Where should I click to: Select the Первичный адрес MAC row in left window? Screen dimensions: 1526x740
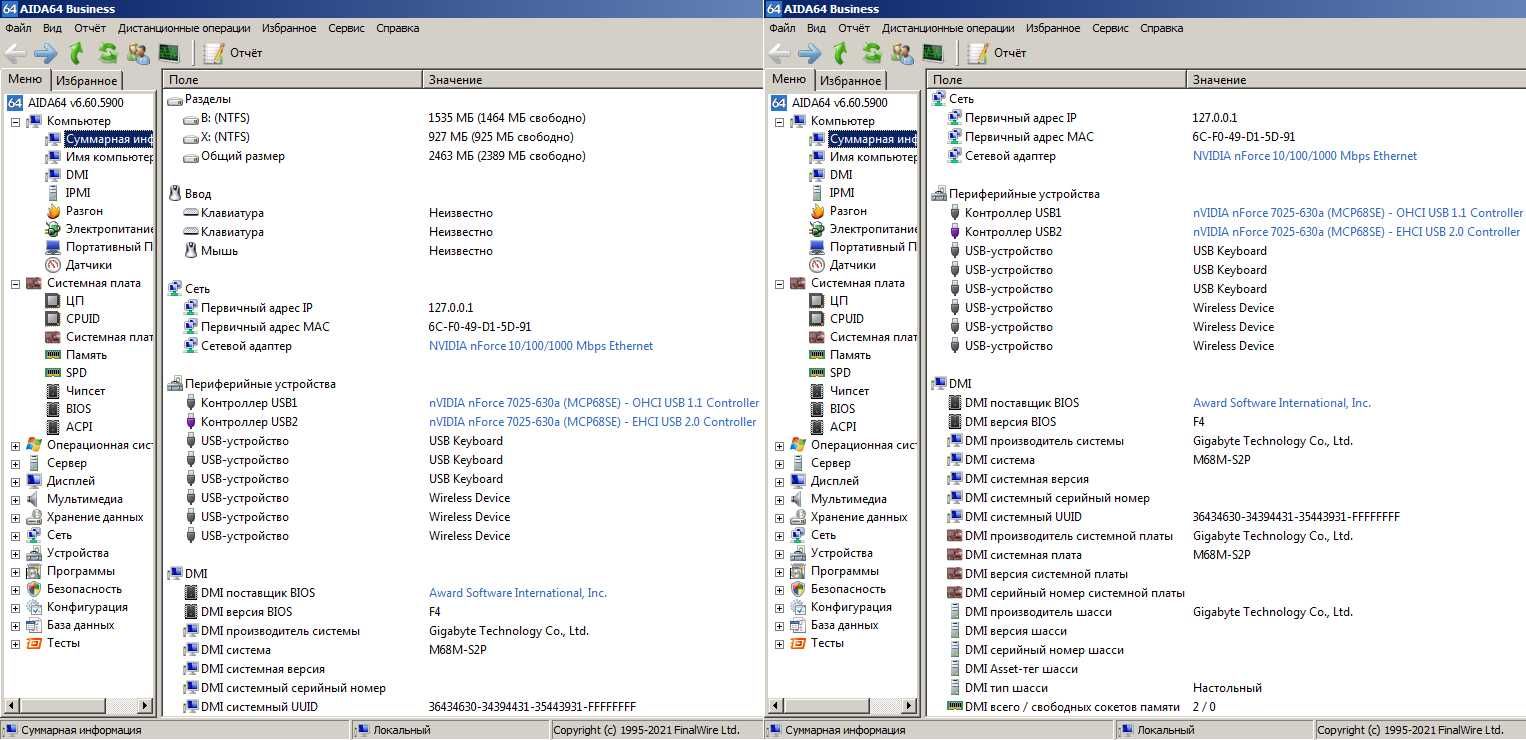[x=461, y=327]
